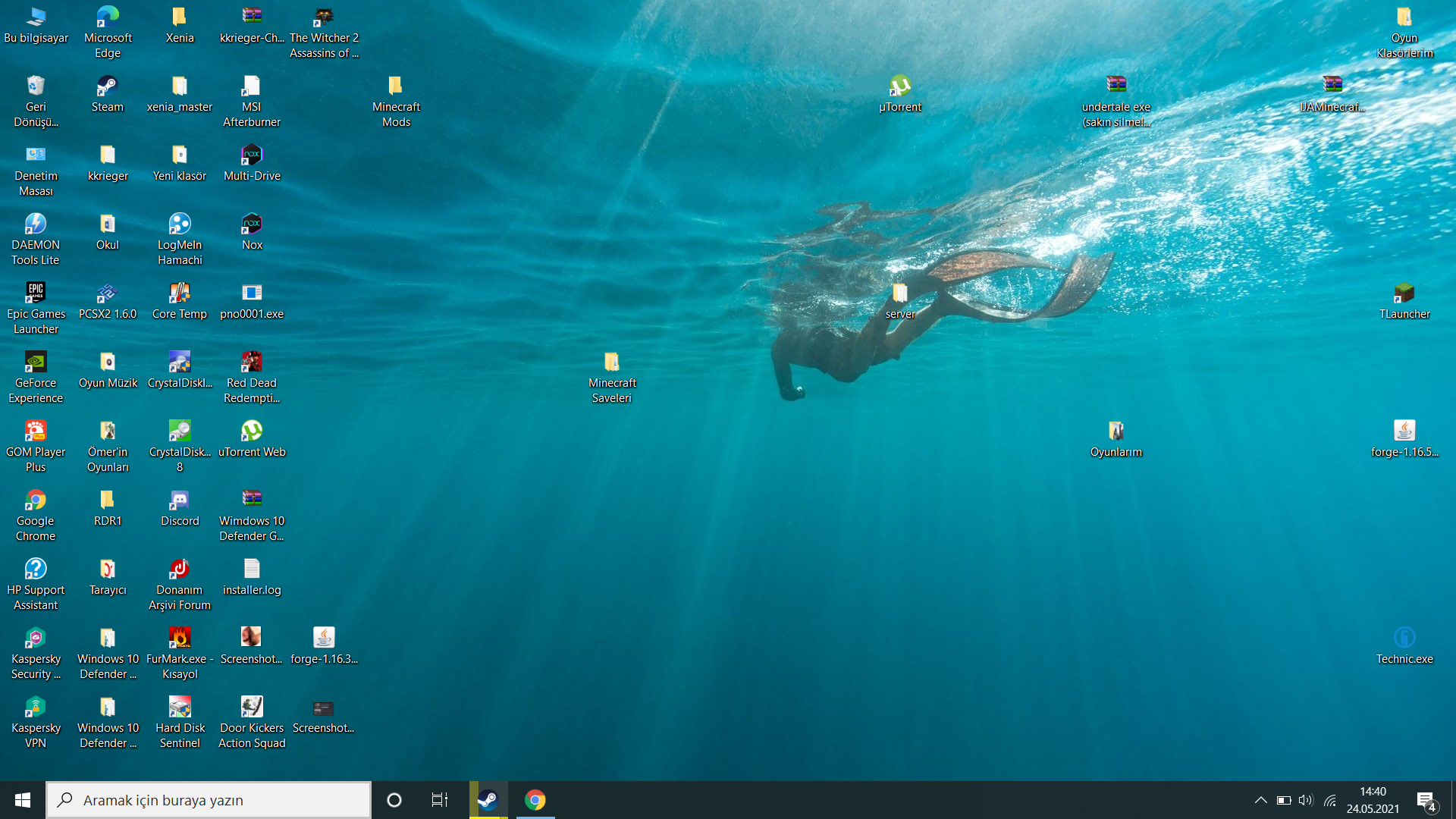
Task: Open the Oyun Klasörlerim folder
Action: [1404, 32]
